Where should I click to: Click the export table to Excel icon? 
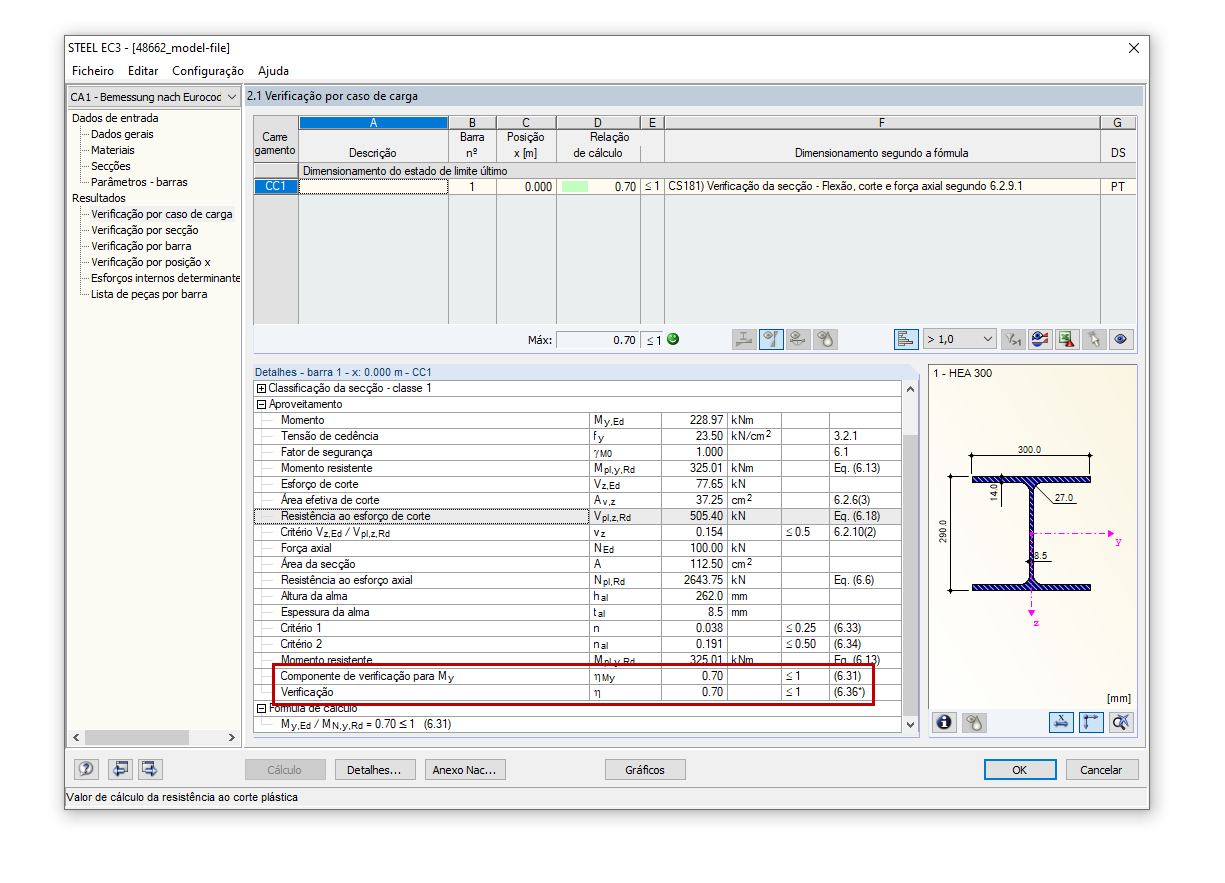(x=1067, y=339)
